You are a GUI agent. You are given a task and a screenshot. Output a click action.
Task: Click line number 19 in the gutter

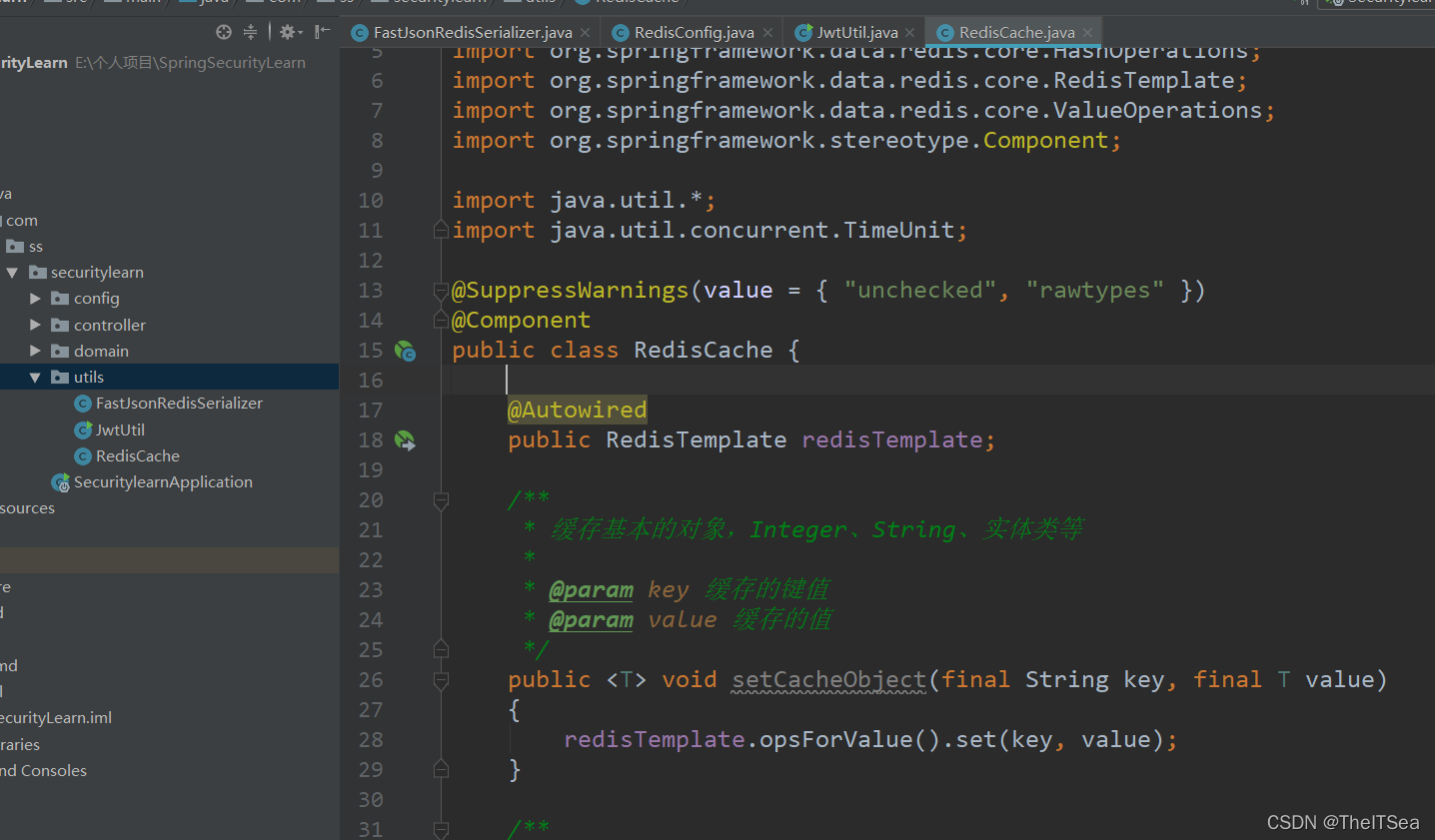[x=371, y=470]
